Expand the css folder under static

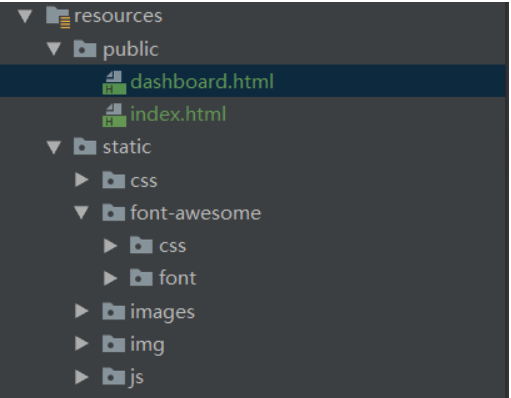pos(81,180)
